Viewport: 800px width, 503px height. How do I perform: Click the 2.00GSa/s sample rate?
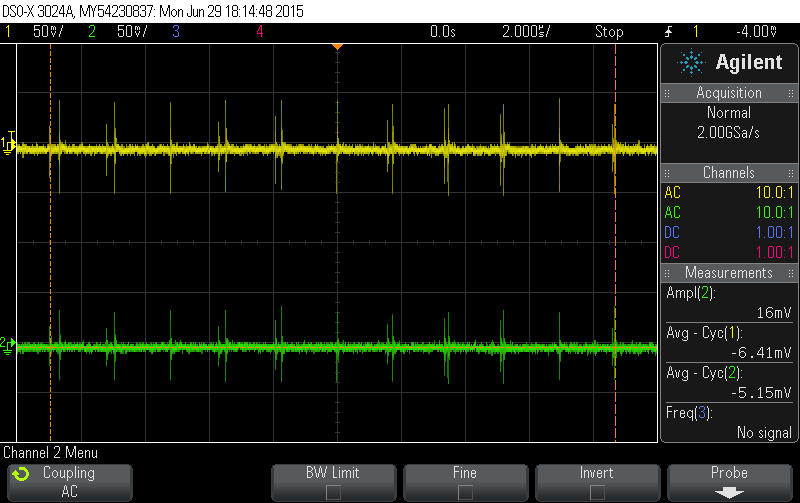729,133
